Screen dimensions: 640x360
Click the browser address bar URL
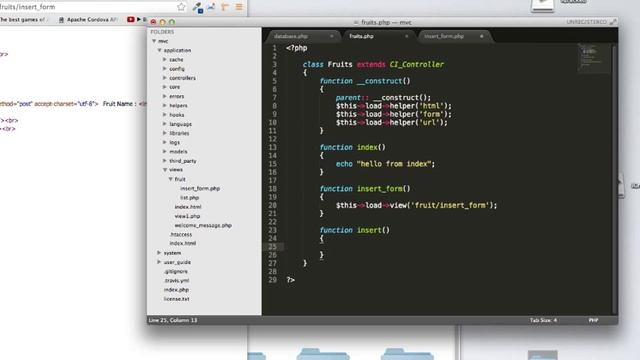point(27,7)
